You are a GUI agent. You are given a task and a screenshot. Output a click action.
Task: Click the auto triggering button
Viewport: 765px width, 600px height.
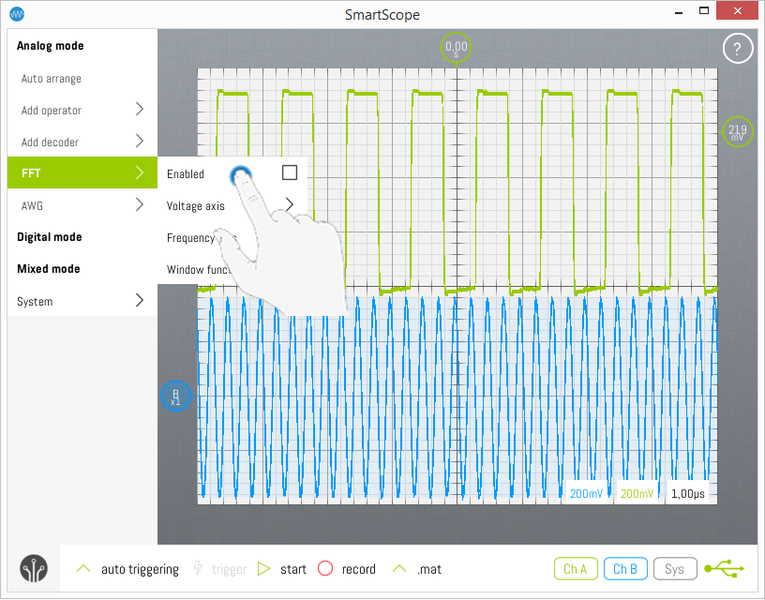point(129,569)
